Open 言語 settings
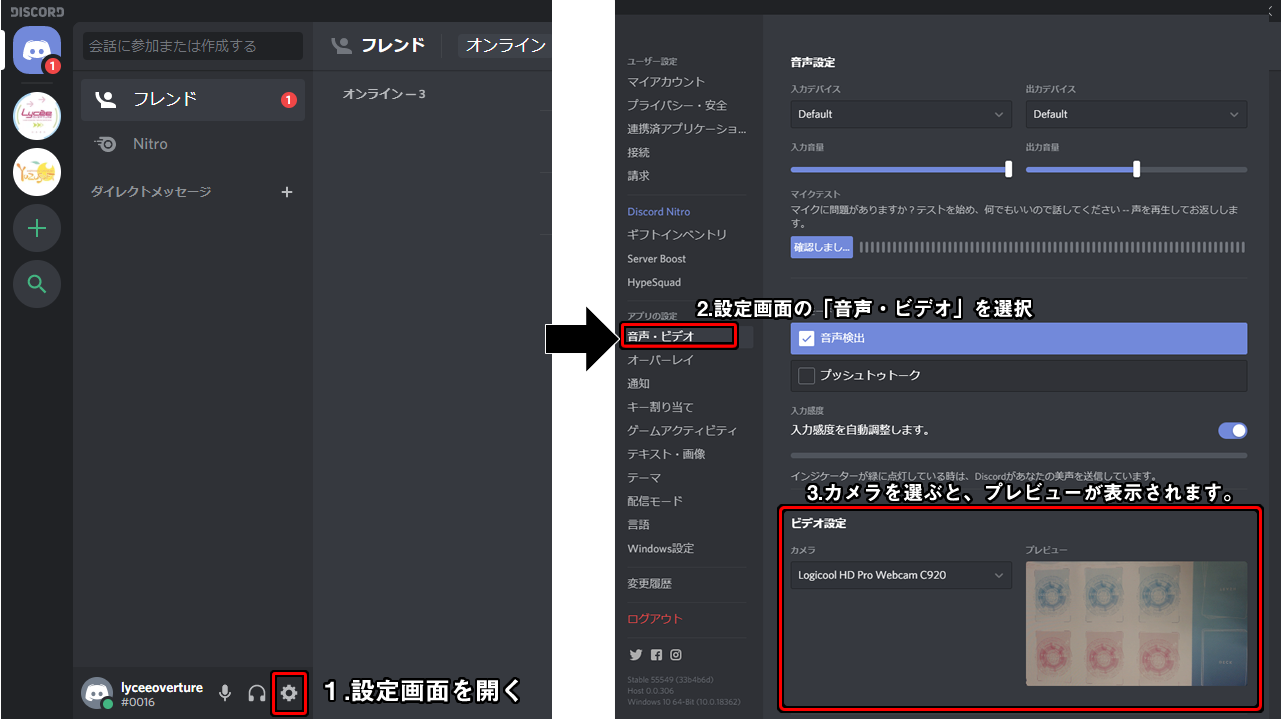 (639, 525)
